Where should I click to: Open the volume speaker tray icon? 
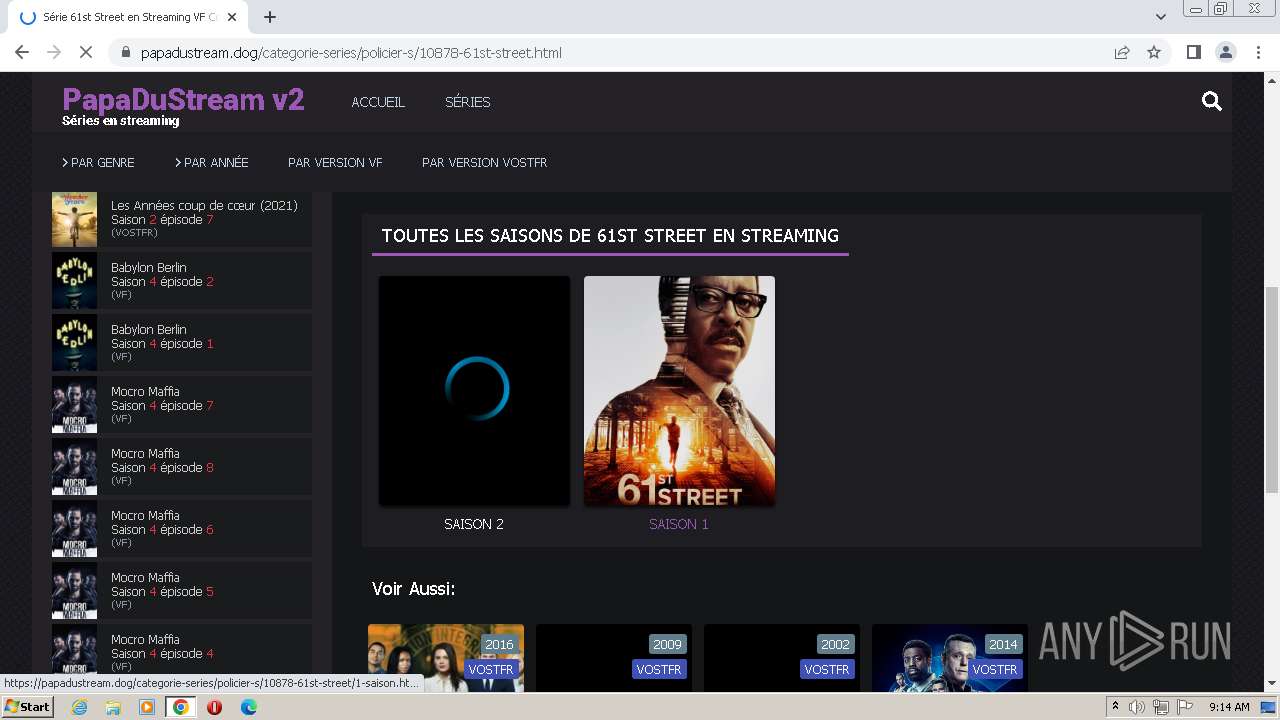coord(1137,707)
